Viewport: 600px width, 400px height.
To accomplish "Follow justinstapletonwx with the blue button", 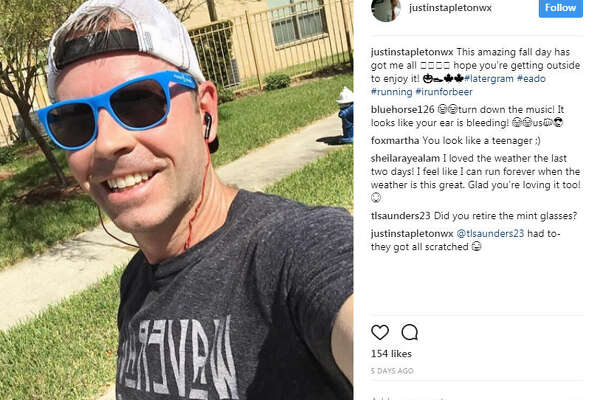I will 561,8.
